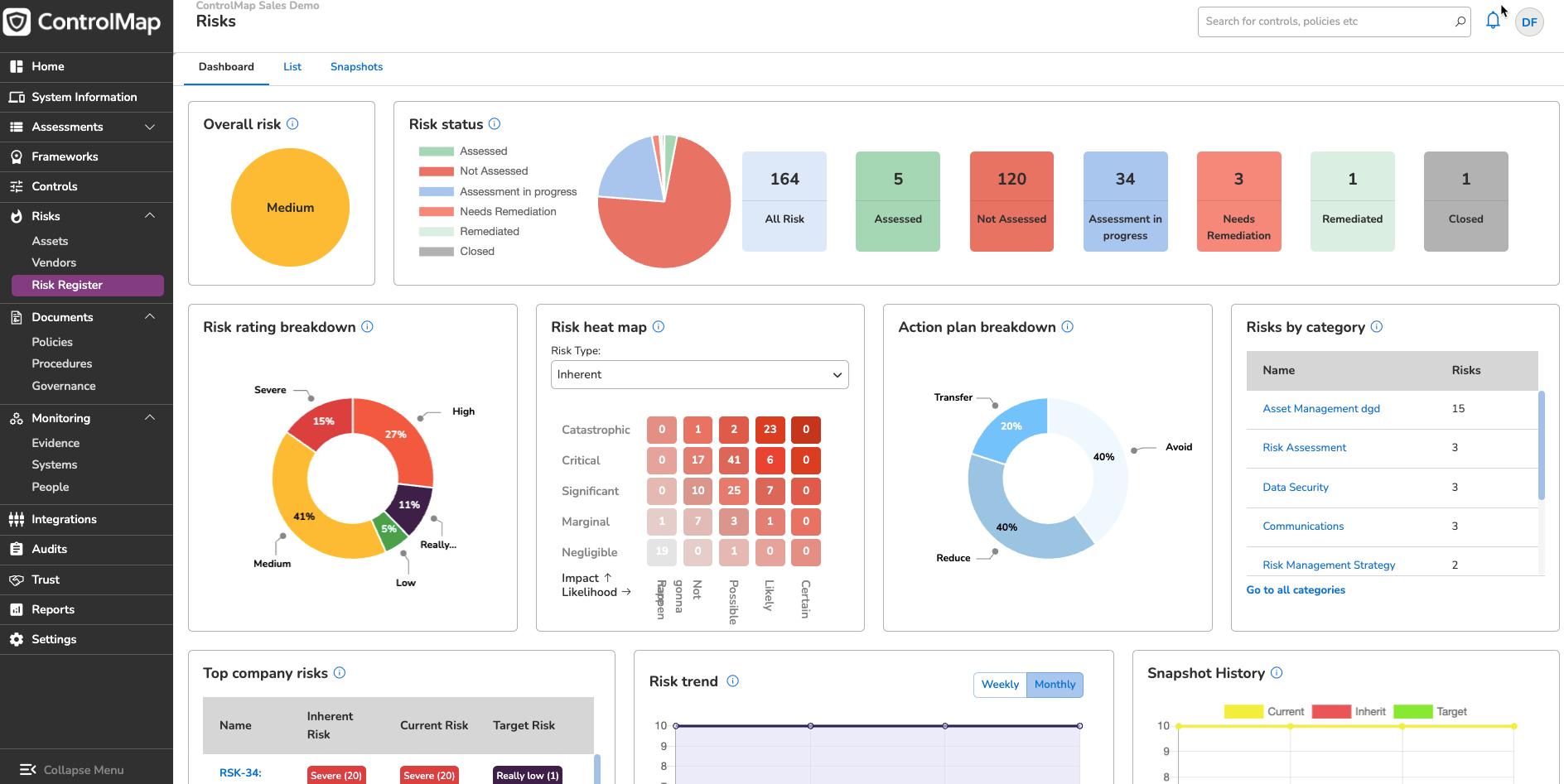Open the List tab
Screen dimensions: 1564x784
click(x=292, y=67)
